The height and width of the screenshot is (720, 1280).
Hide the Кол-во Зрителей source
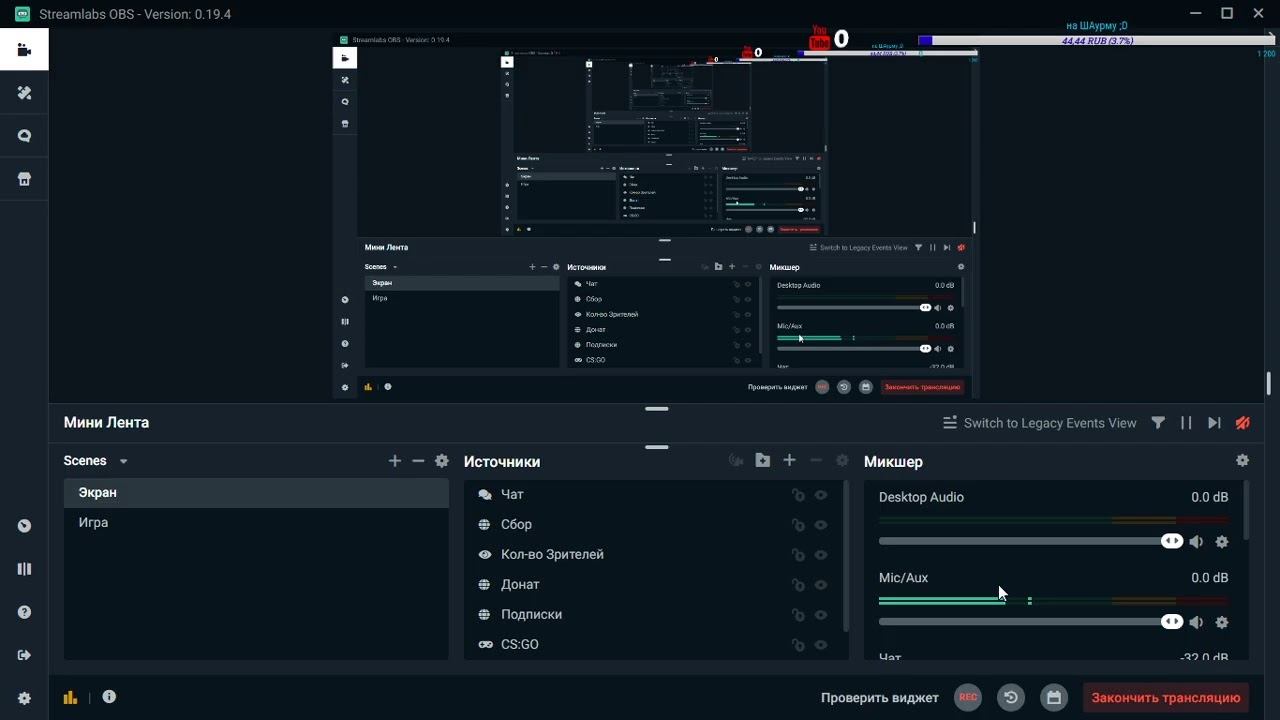[x=821, y=555]
